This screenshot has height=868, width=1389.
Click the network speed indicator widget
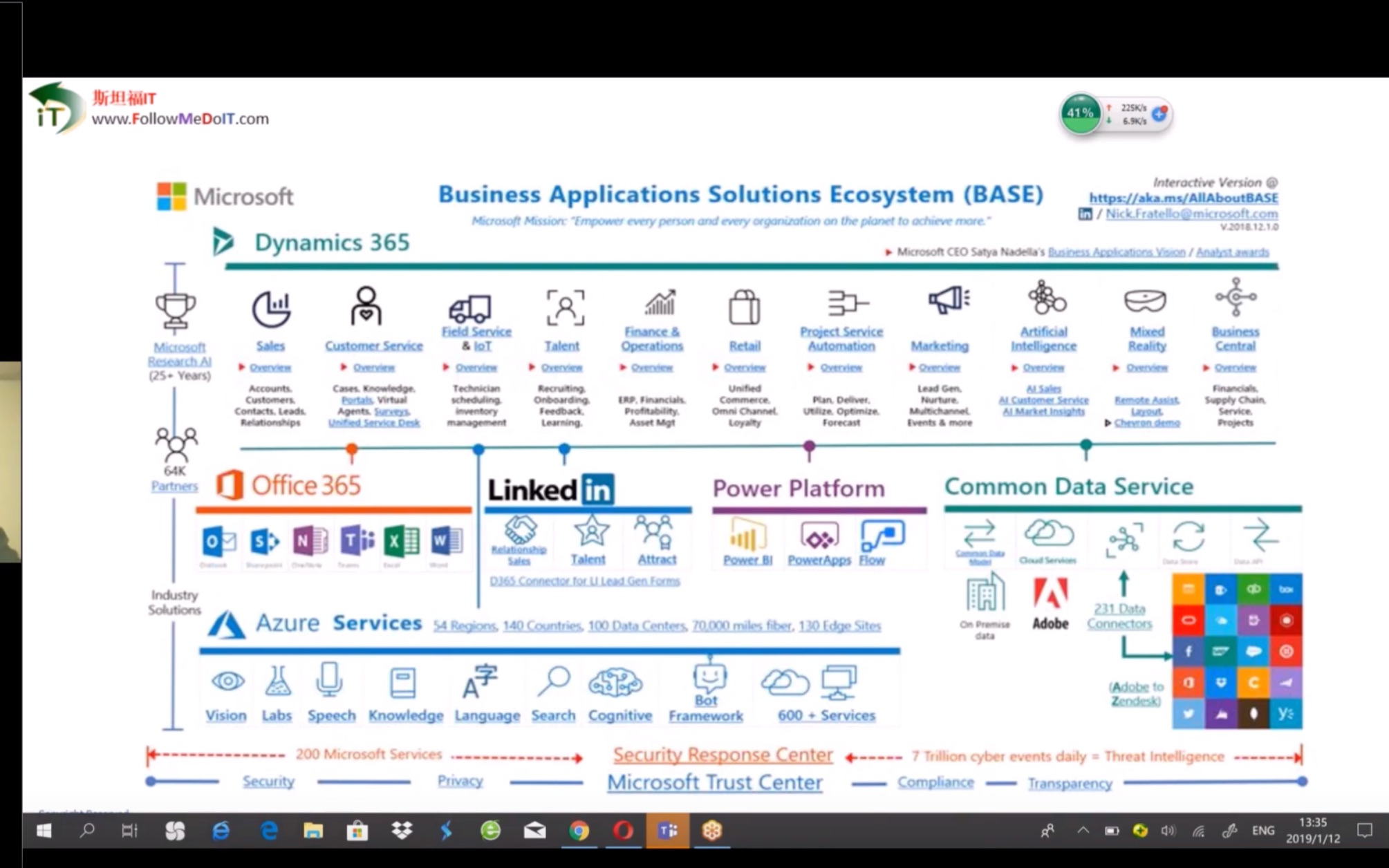1113,112
